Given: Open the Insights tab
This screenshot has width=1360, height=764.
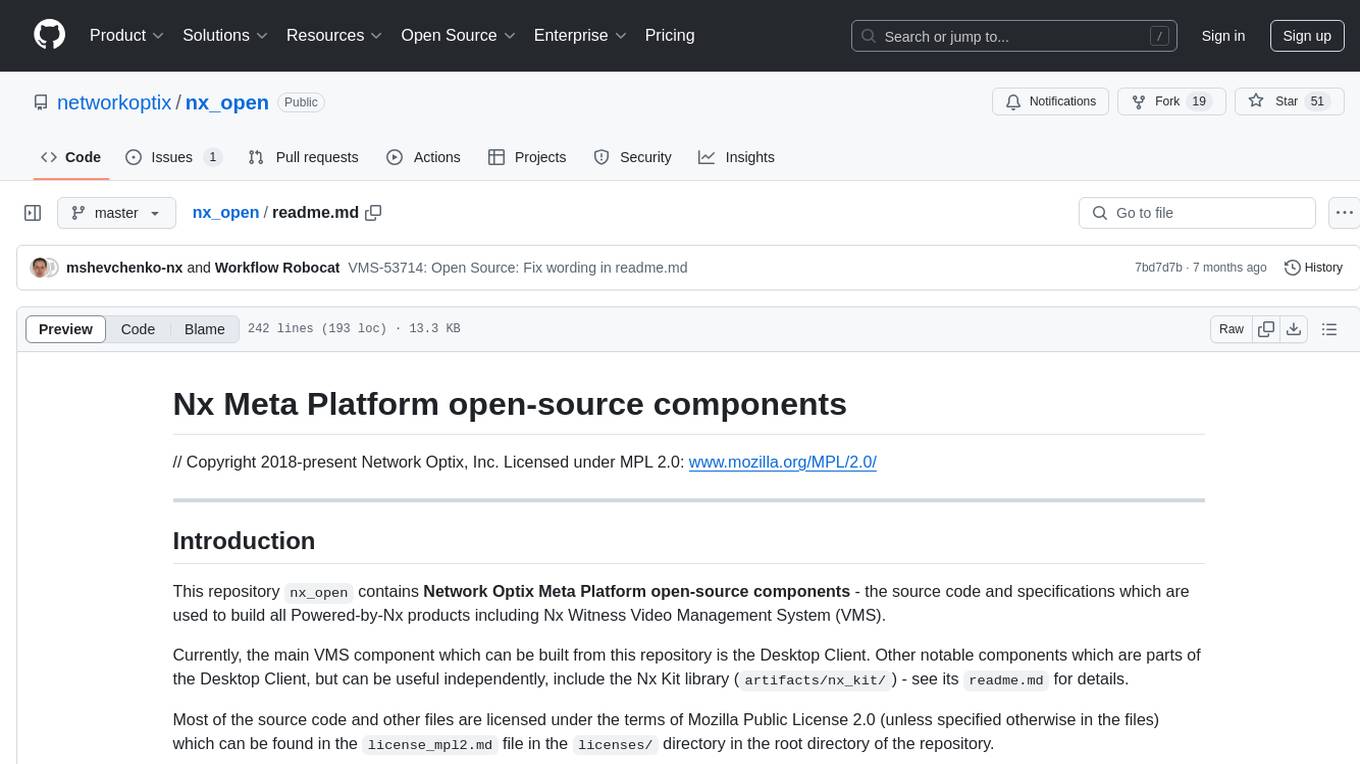Looking at the screenshot, I should click(x=736, y=157).
